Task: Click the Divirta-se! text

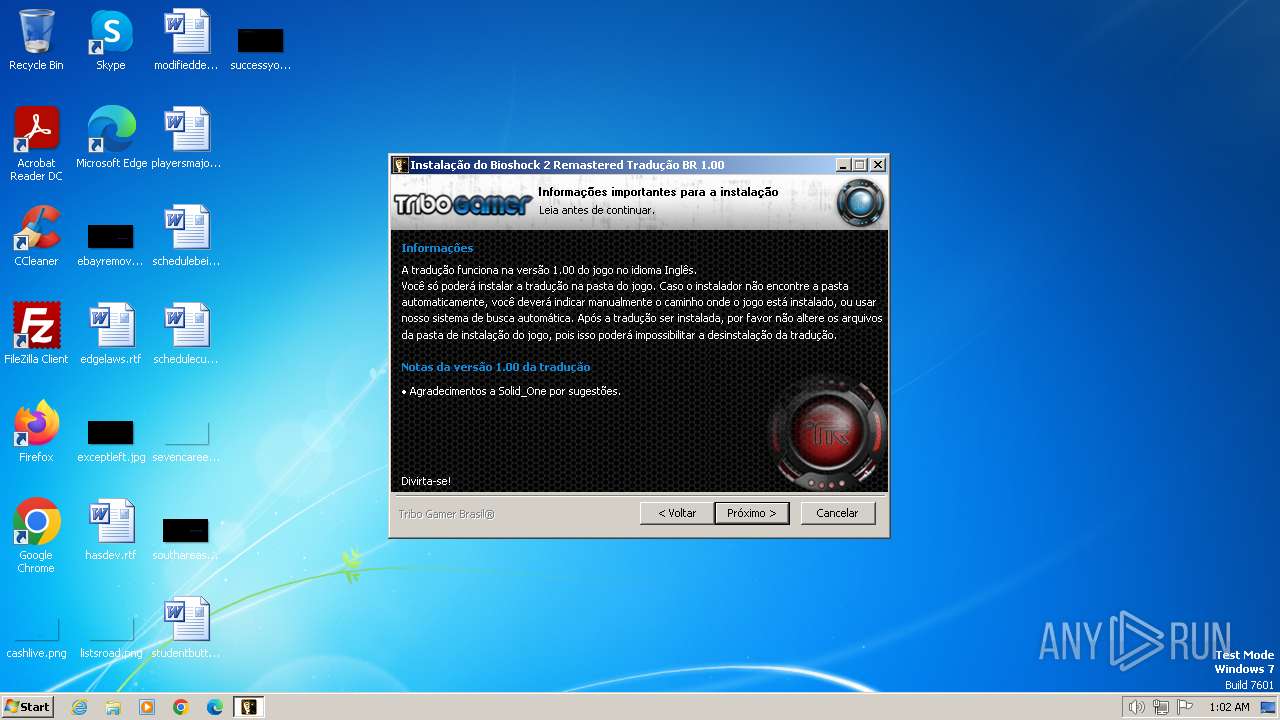Action: click(x=426, y=481)
